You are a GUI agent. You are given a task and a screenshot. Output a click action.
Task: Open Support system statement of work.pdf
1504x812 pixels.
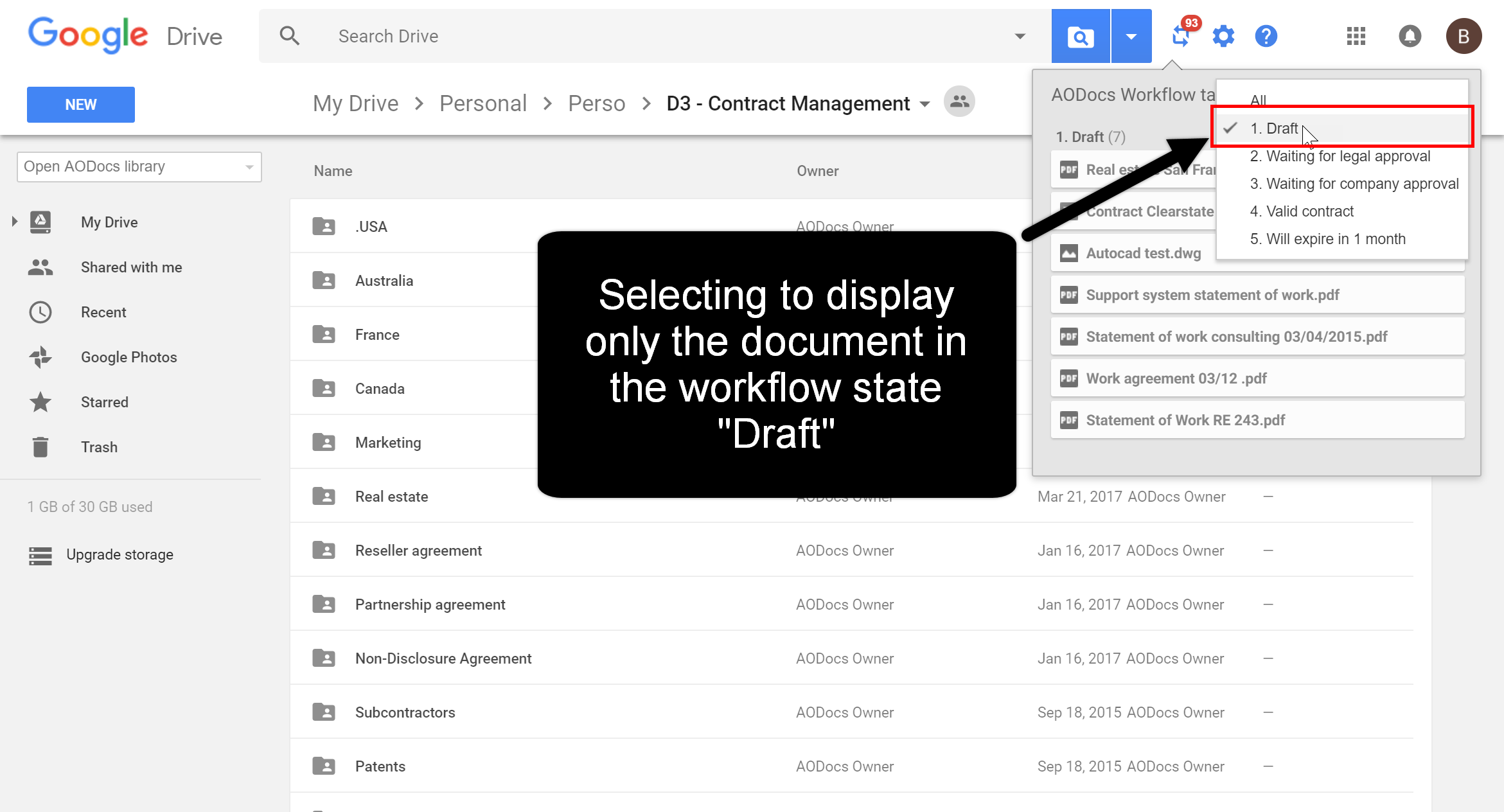1258,295
